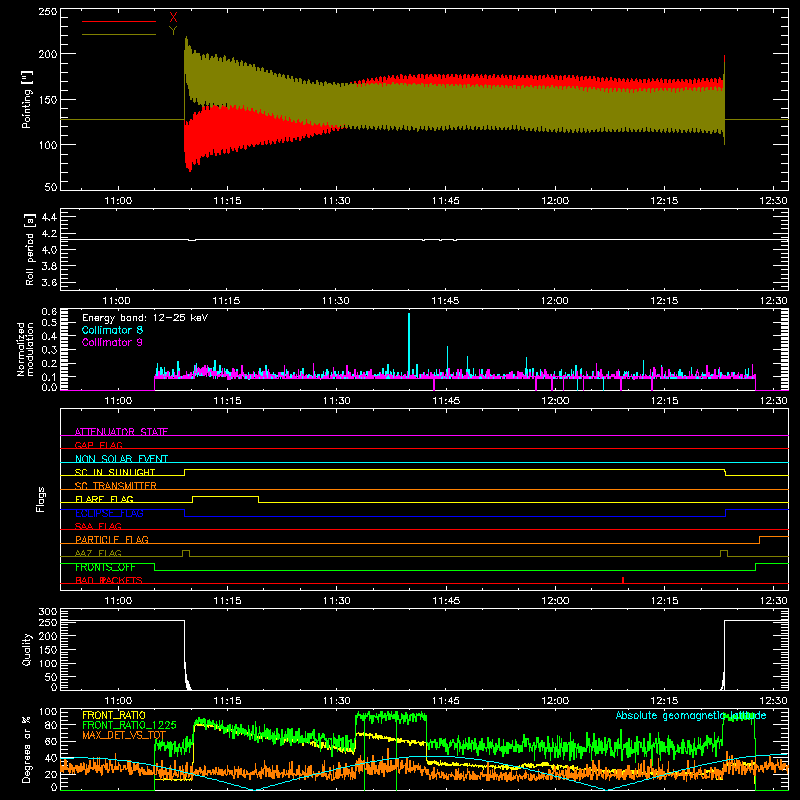Click the red BAD_PACKETS tick mark
This screenshot has height=800, width=800.
tap(623, 580)
